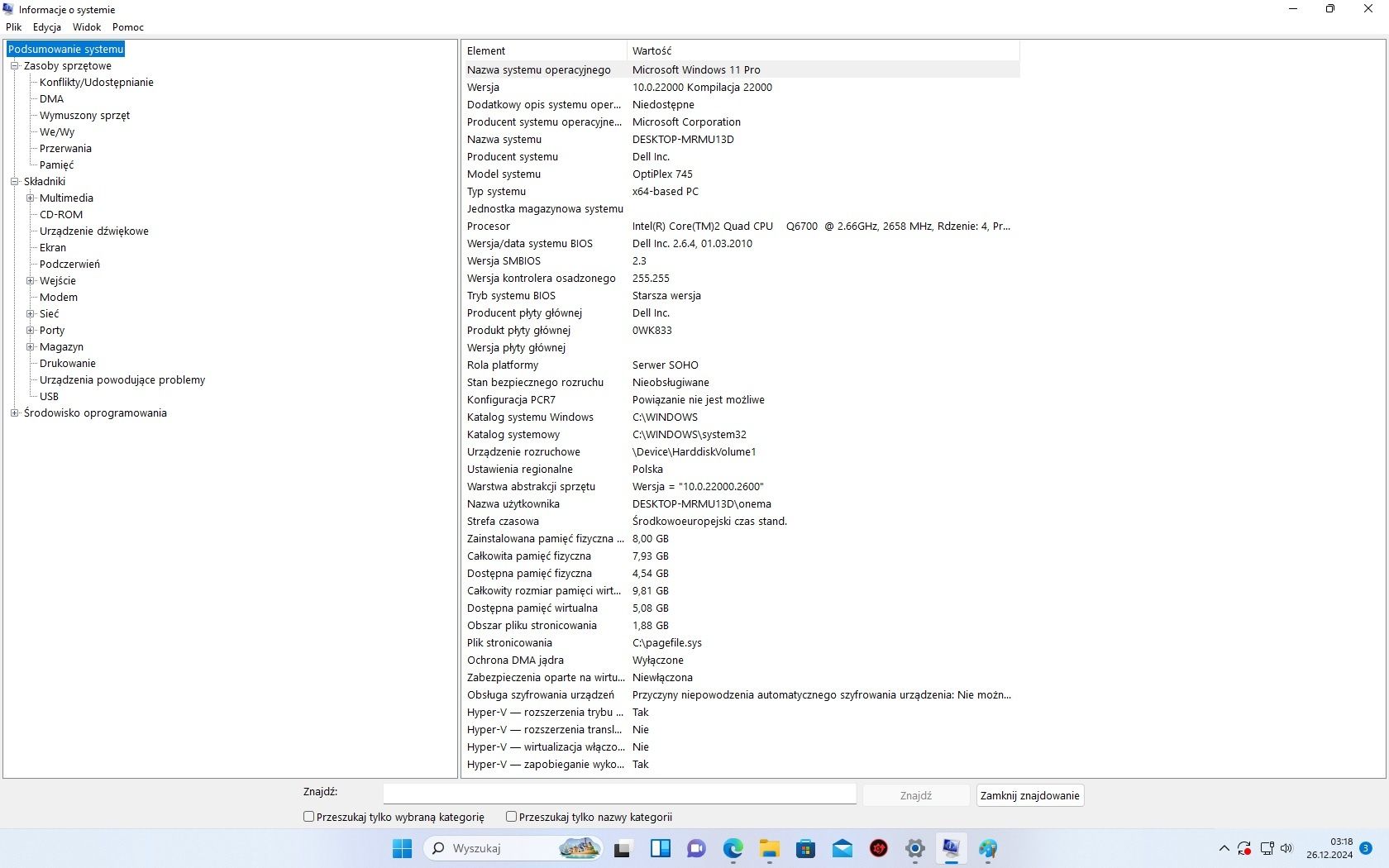1389x868 pixels.
Task: Expand Środowisko oprogramowania node
Action: pyautogui.click(x=14, y=413)
